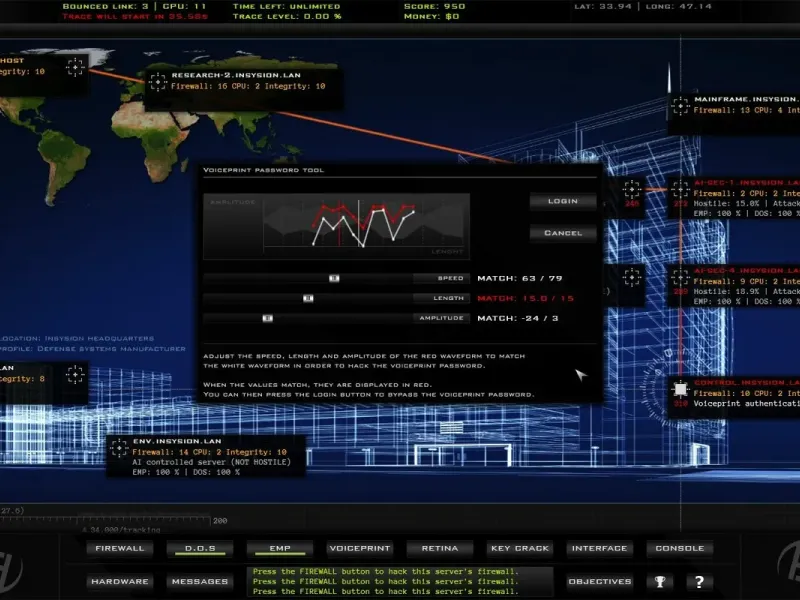Select the control.insysion server node square
Screen dimensions: 800x600
tap(680, 389)
